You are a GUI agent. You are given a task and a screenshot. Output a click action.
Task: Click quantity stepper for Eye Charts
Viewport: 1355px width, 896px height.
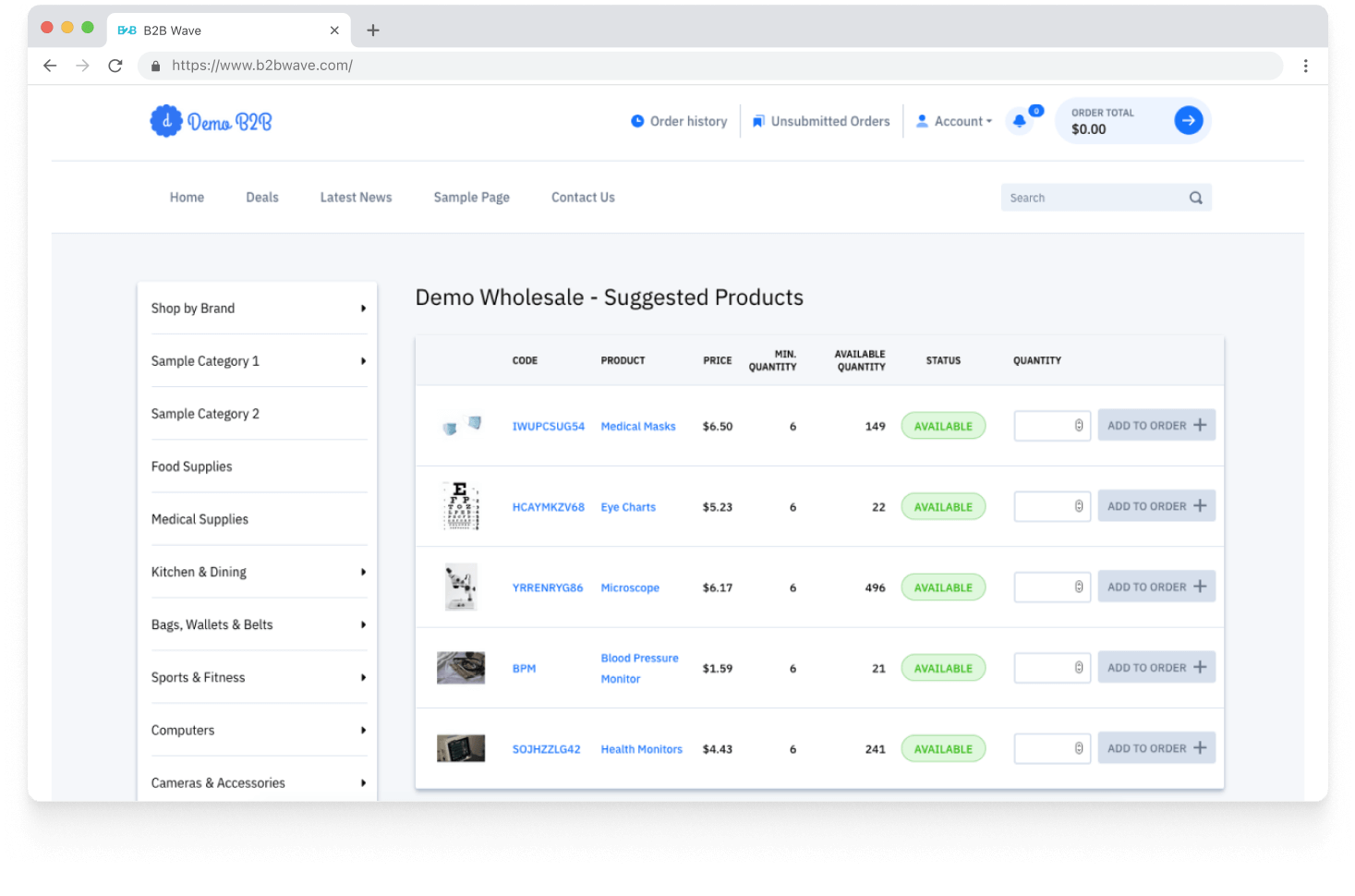1078,506
